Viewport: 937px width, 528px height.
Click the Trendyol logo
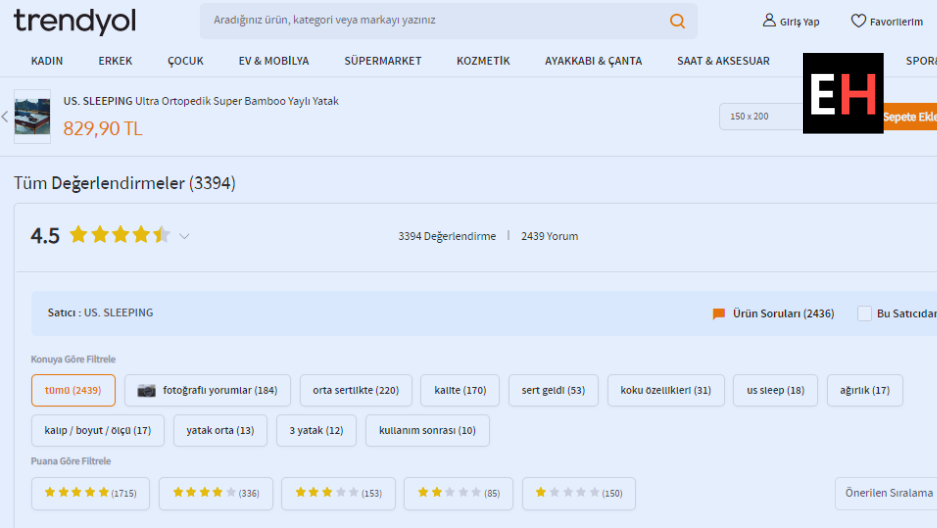pyautogui.click(x=75, y=22)
